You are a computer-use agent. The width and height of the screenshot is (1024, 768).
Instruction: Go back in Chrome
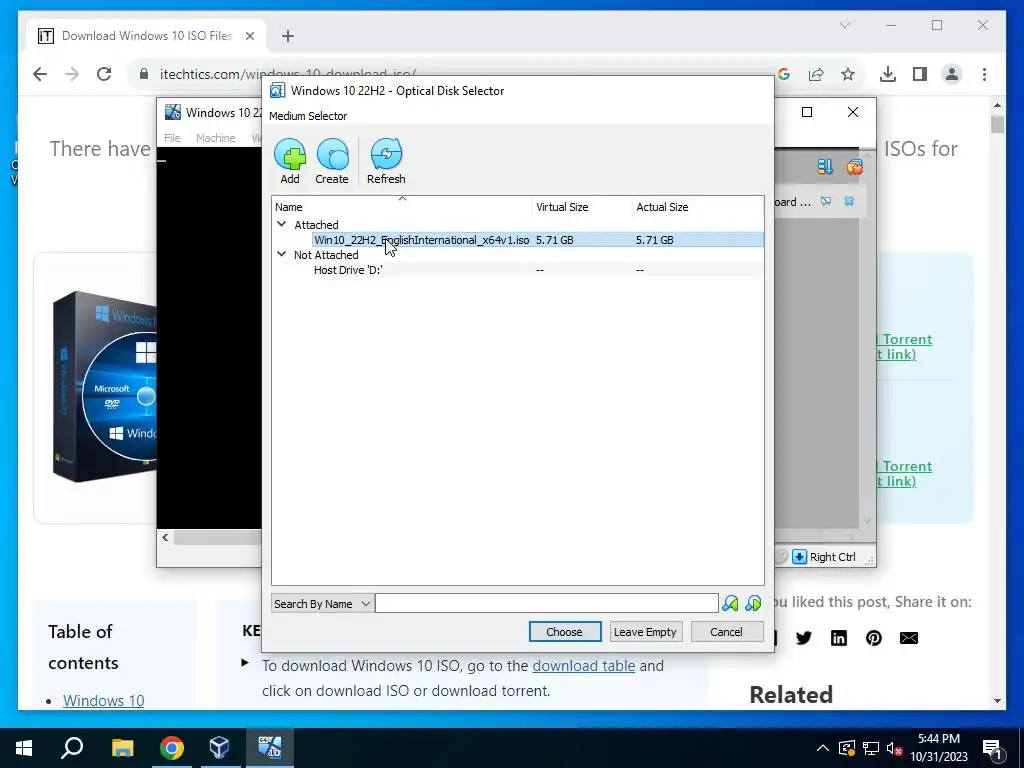point(40,74)
